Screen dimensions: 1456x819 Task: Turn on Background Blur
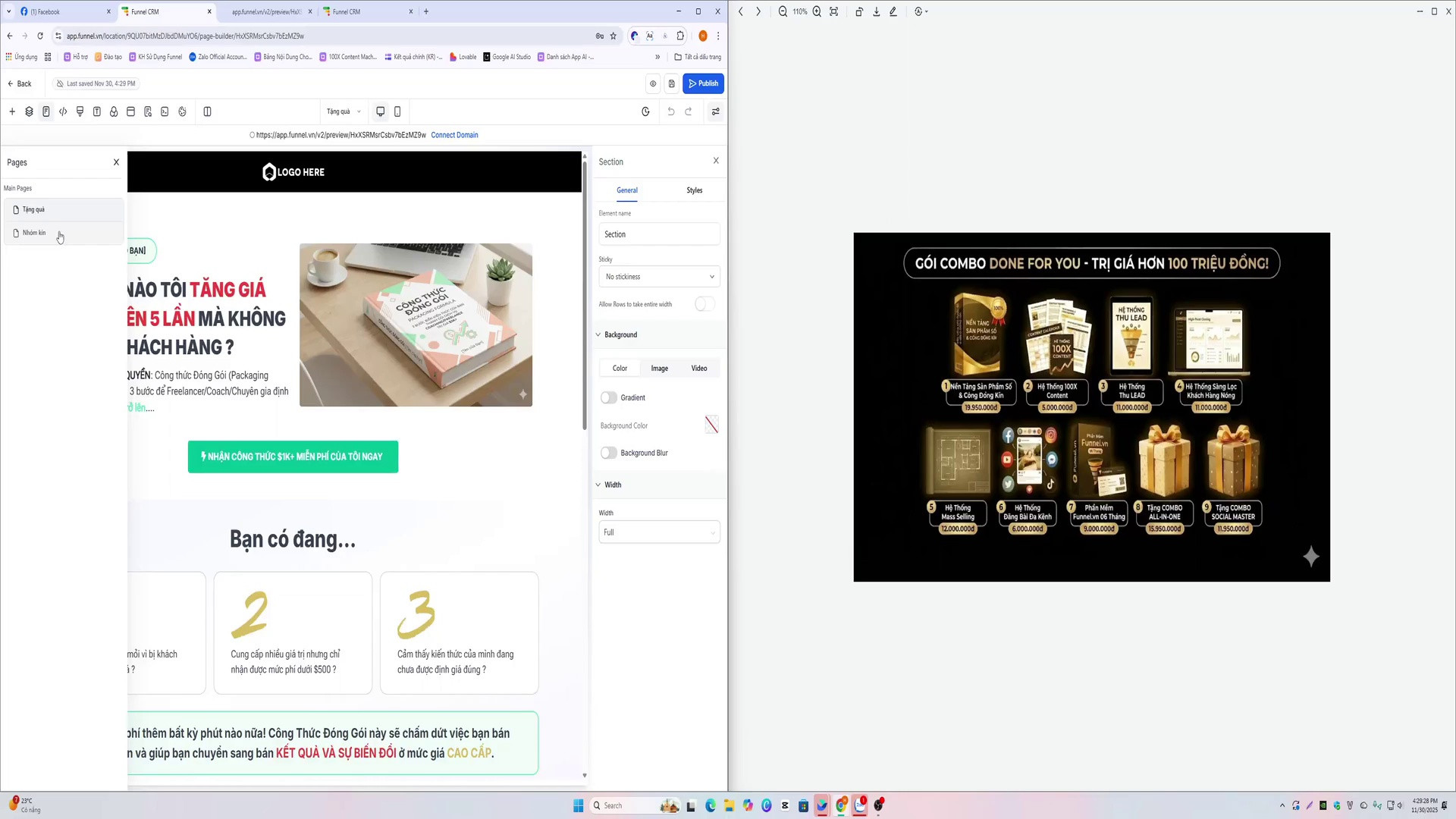(608, 453)
